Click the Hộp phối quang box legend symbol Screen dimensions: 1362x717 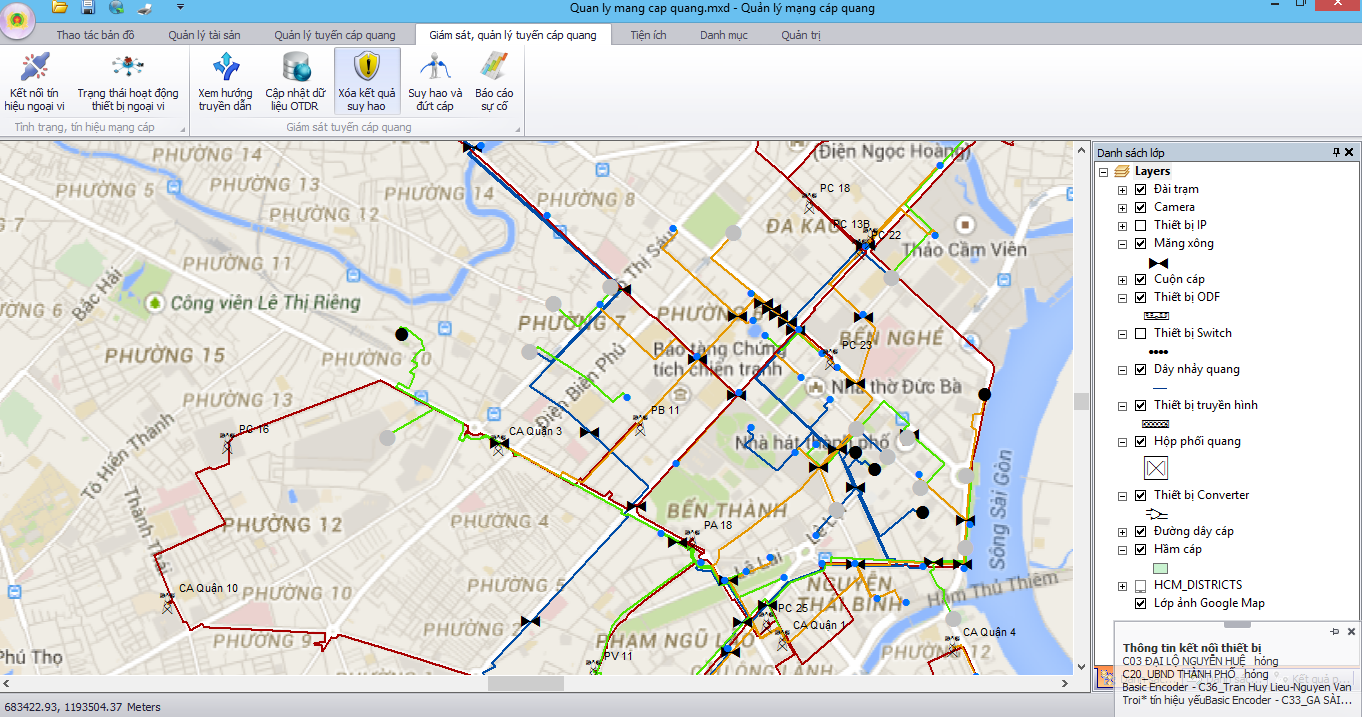[1156, 468]
